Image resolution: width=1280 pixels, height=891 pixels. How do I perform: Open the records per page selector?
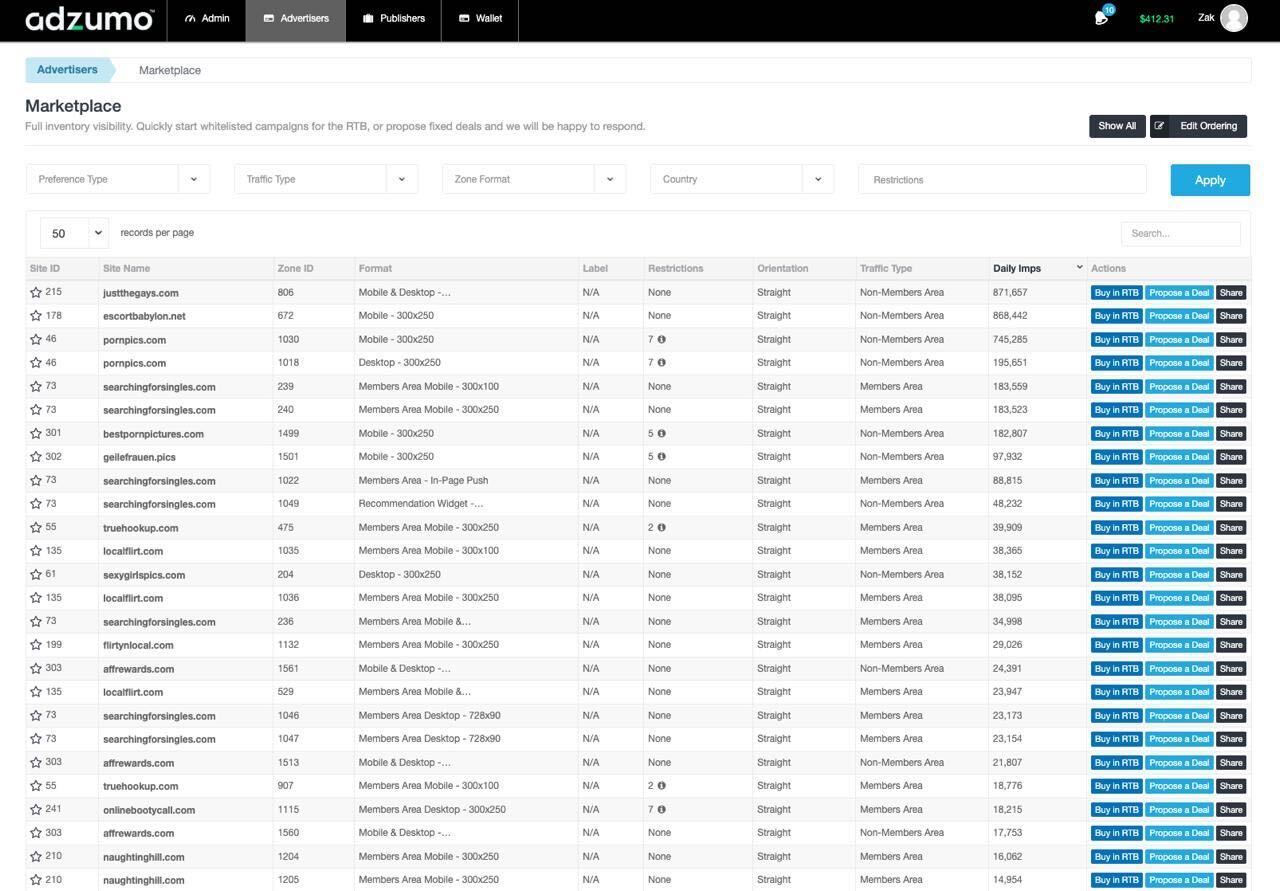pyautogui.click(x=75, y=233)
